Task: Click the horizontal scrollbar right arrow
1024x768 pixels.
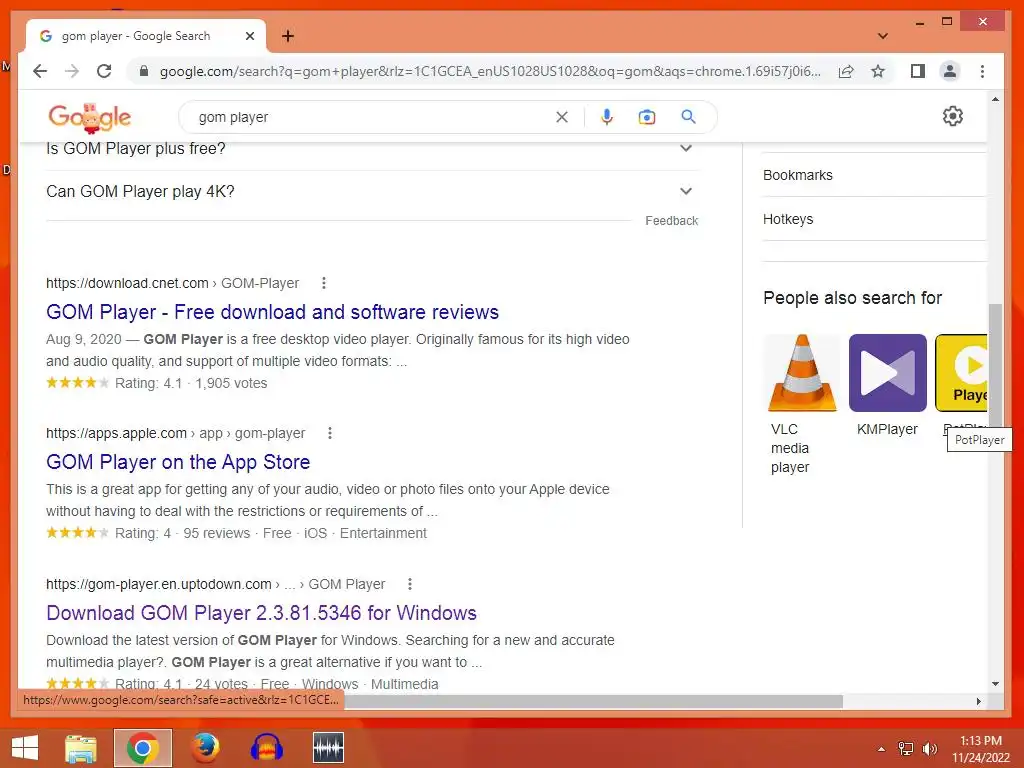Action: coord(978,701)
